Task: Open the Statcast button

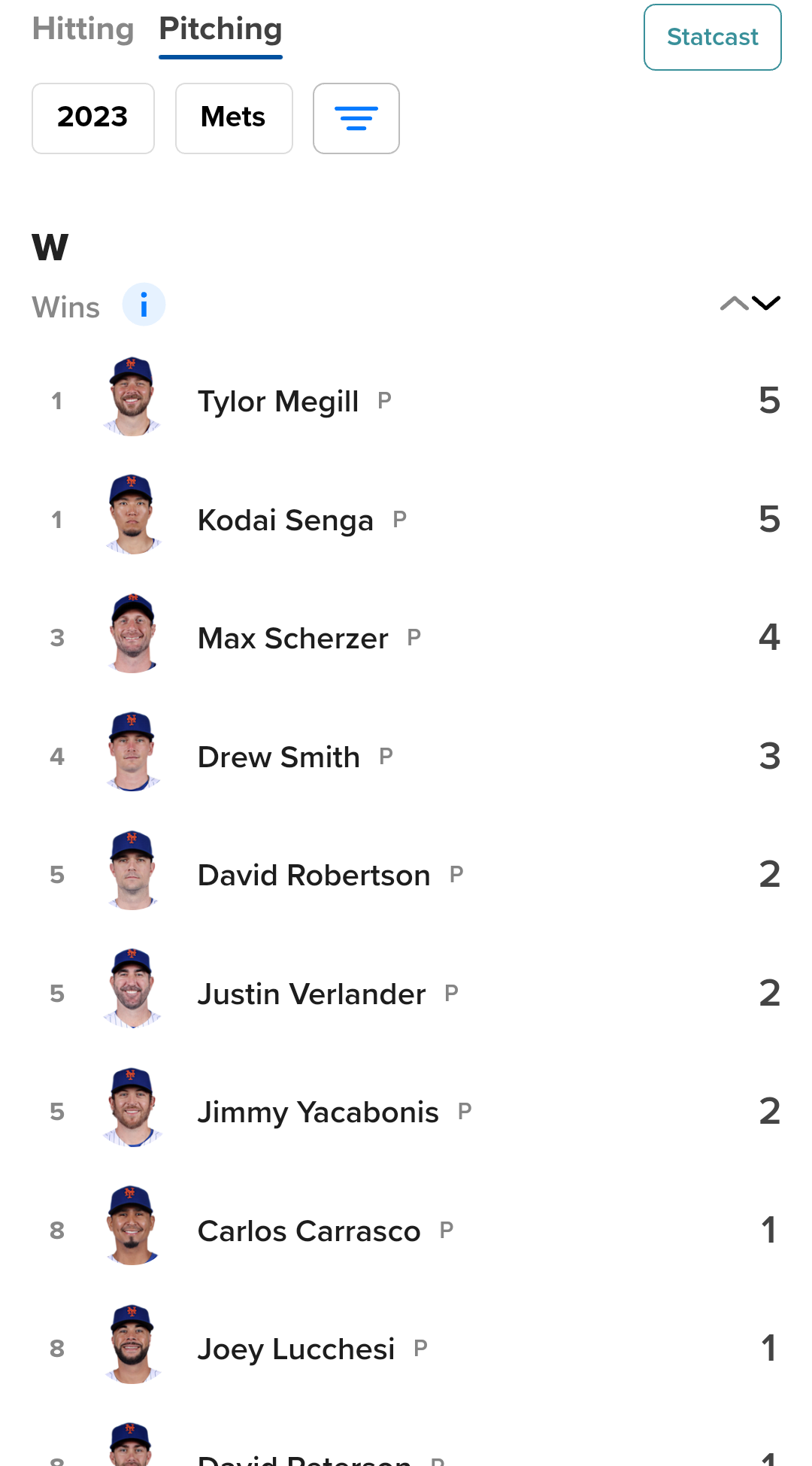Action: pos(712,37)
